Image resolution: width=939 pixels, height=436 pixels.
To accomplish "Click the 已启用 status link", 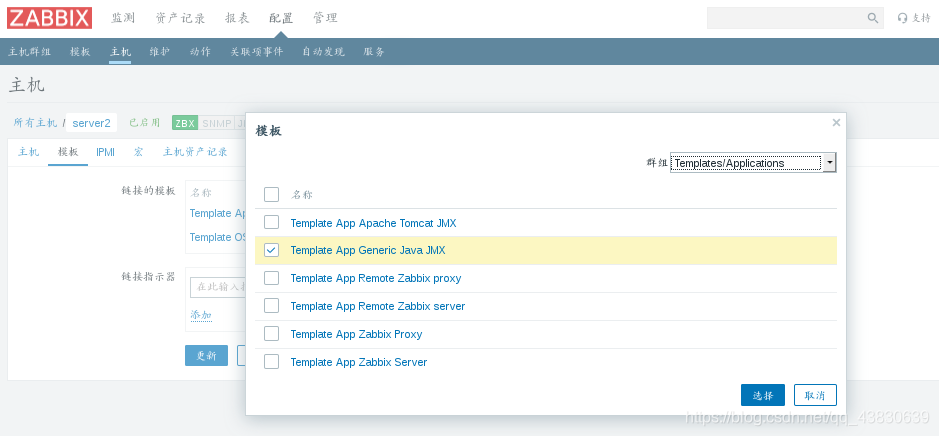I will click(x=145, y=123).
